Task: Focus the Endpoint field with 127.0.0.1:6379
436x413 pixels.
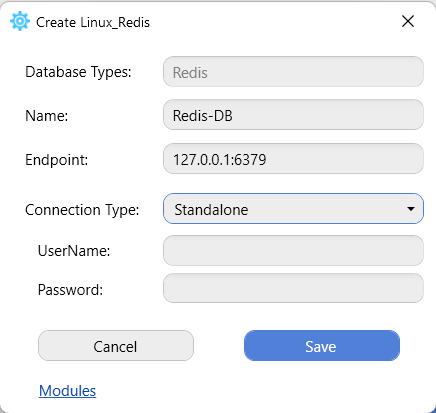Action: pyautogui.click(x=293, y=159)
